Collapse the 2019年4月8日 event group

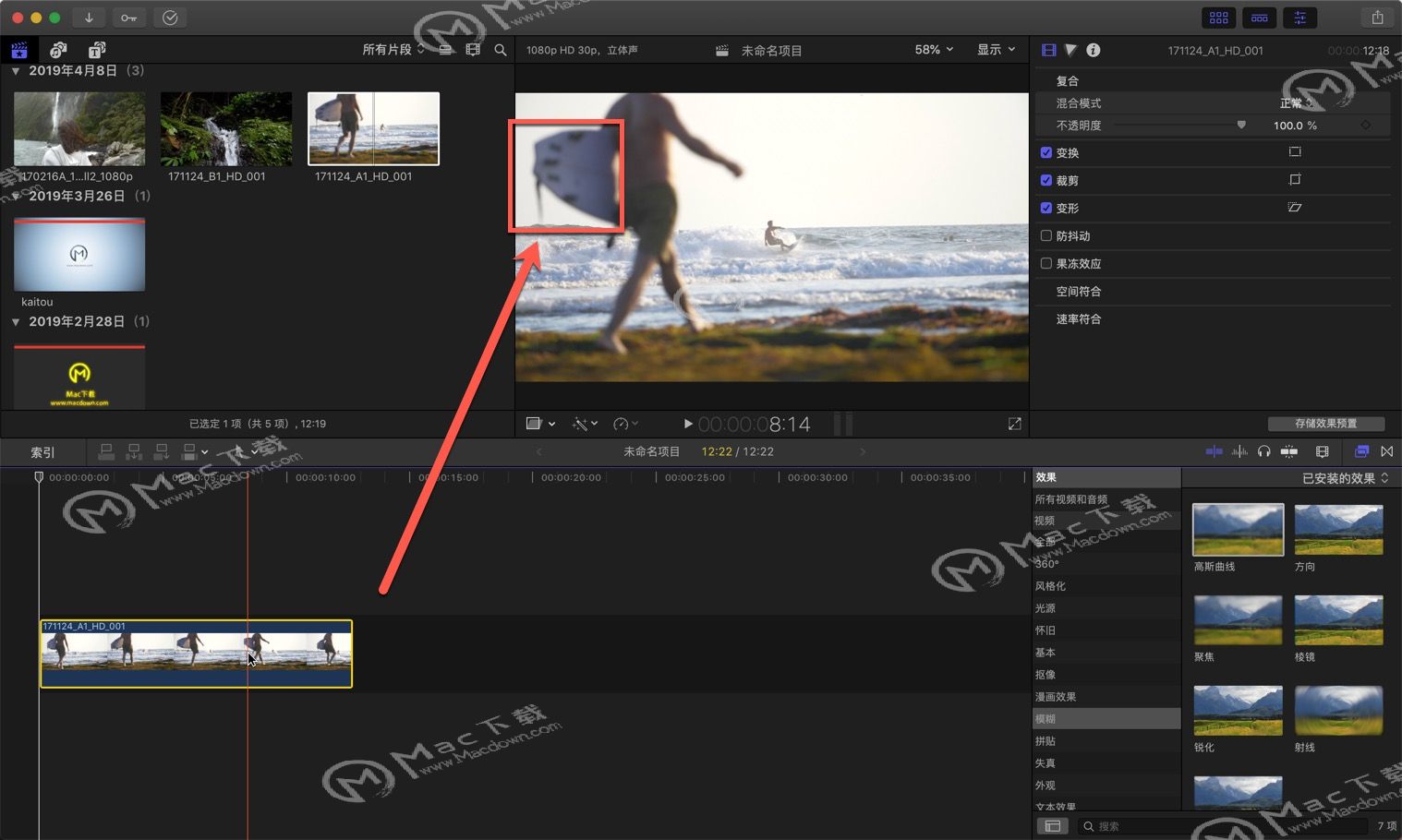pos(16,71)
